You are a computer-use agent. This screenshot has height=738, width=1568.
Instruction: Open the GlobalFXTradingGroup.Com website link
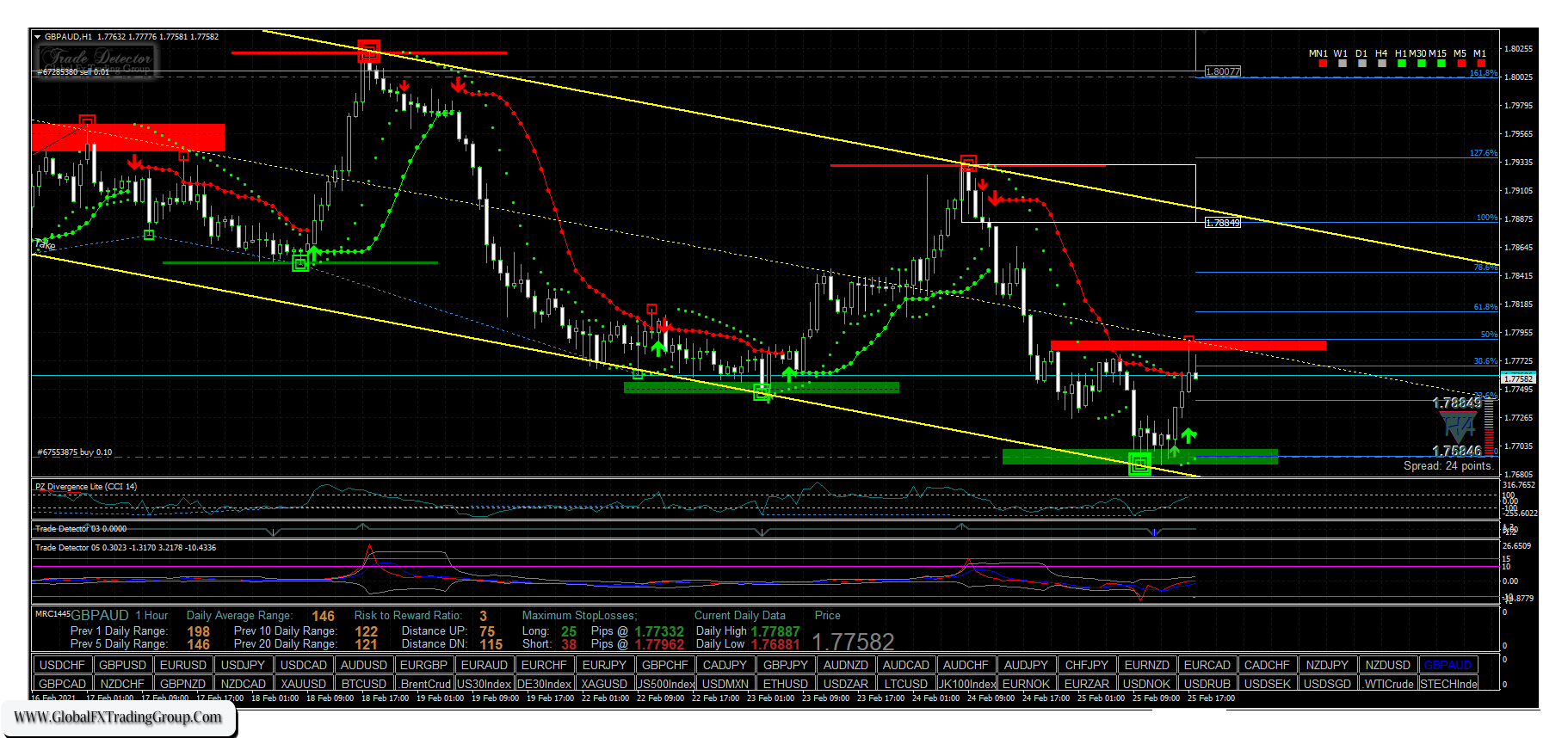click(118, 717)
